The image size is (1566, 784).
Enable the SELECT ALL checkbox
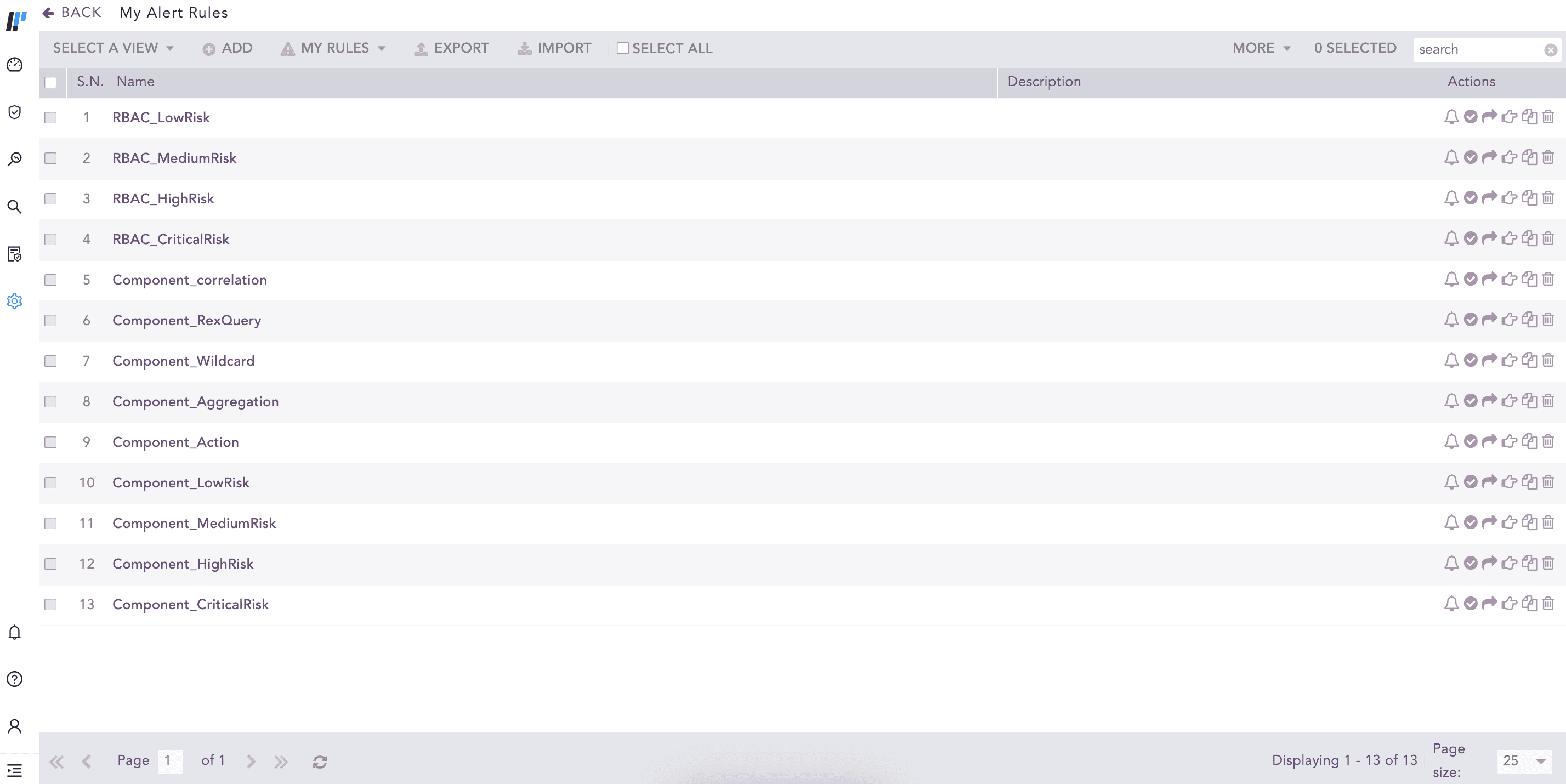622,47
